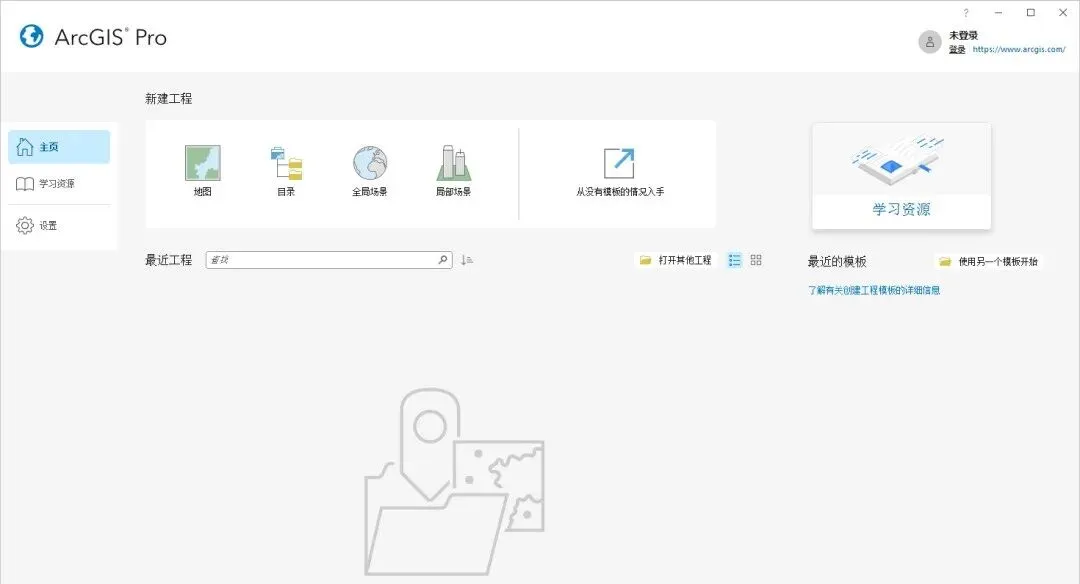Screen dimensions: 1080x584
Task: Open the https://www.arcgis.com/ portal link
Action: (1019, 50)
